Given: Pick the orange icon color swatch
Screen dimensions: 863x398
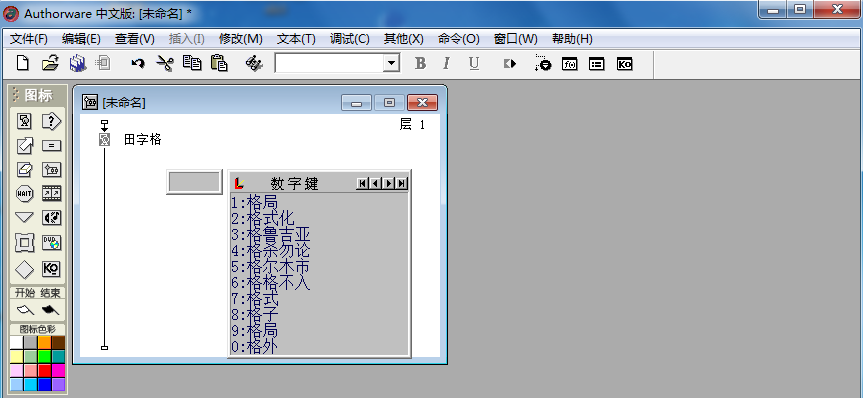Looking at the screenshot, I should pos(45,343).
